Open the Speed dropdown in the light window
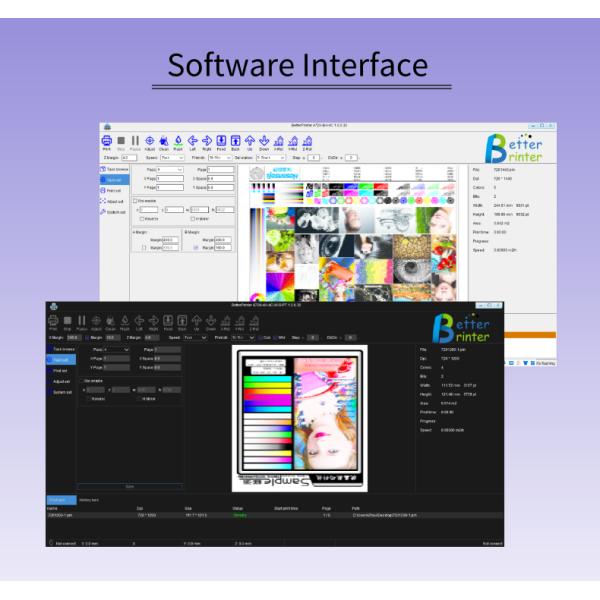The image size is (600, 600). pos(172,157)
